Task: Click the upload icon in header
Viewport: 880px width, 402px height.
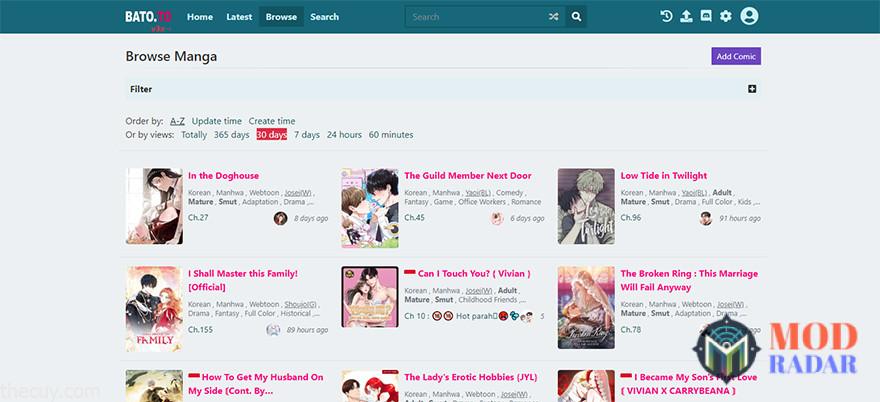Action: coord(686,16)
